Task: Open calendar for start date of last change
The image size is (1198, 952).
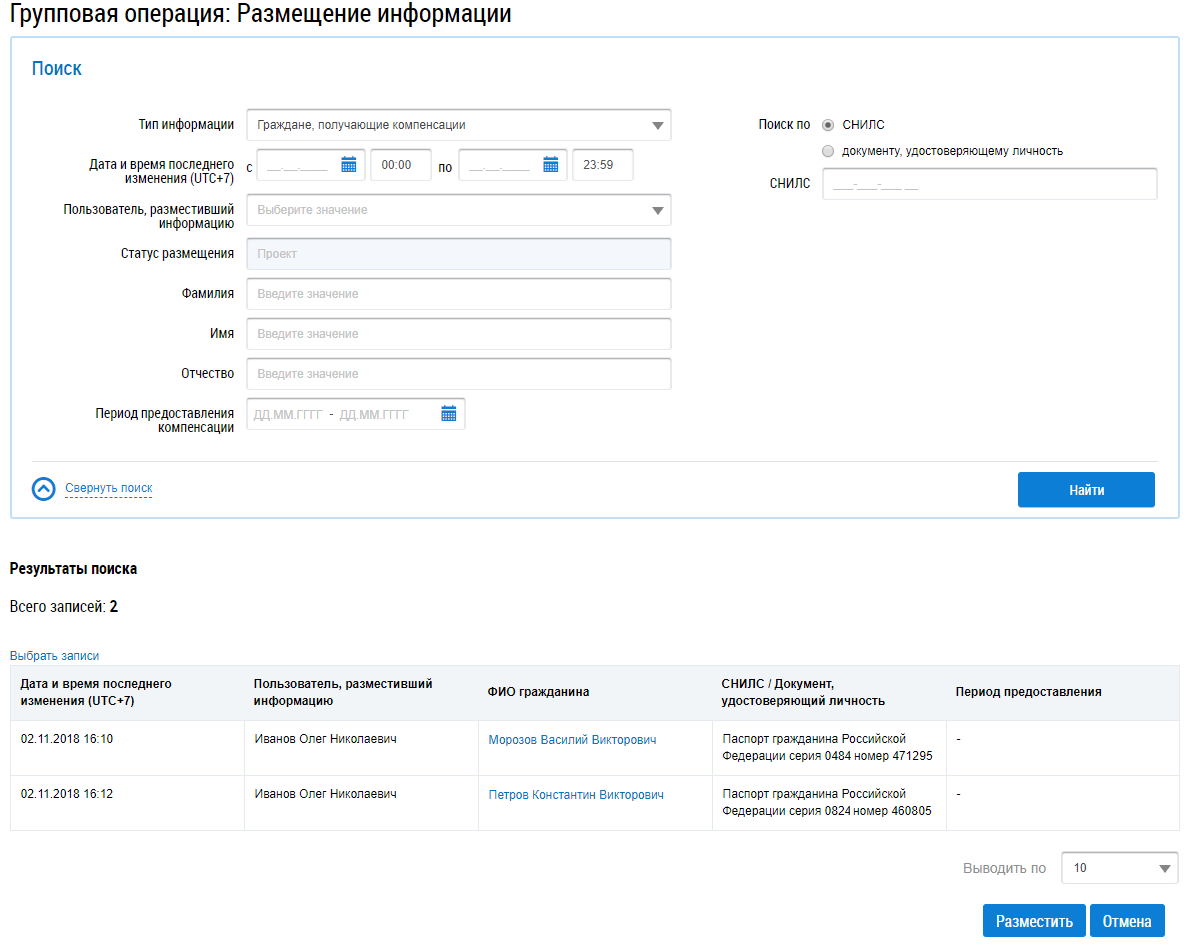Action: point(348,165)
